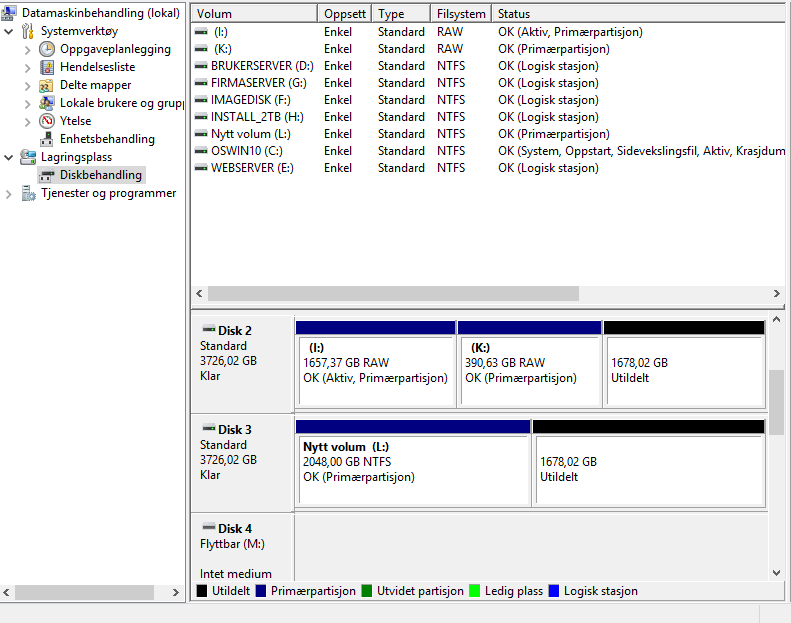Click the drive icon next to WEBSERVER (E:)
Screen dimensions: 791x623
click(201, 168)
